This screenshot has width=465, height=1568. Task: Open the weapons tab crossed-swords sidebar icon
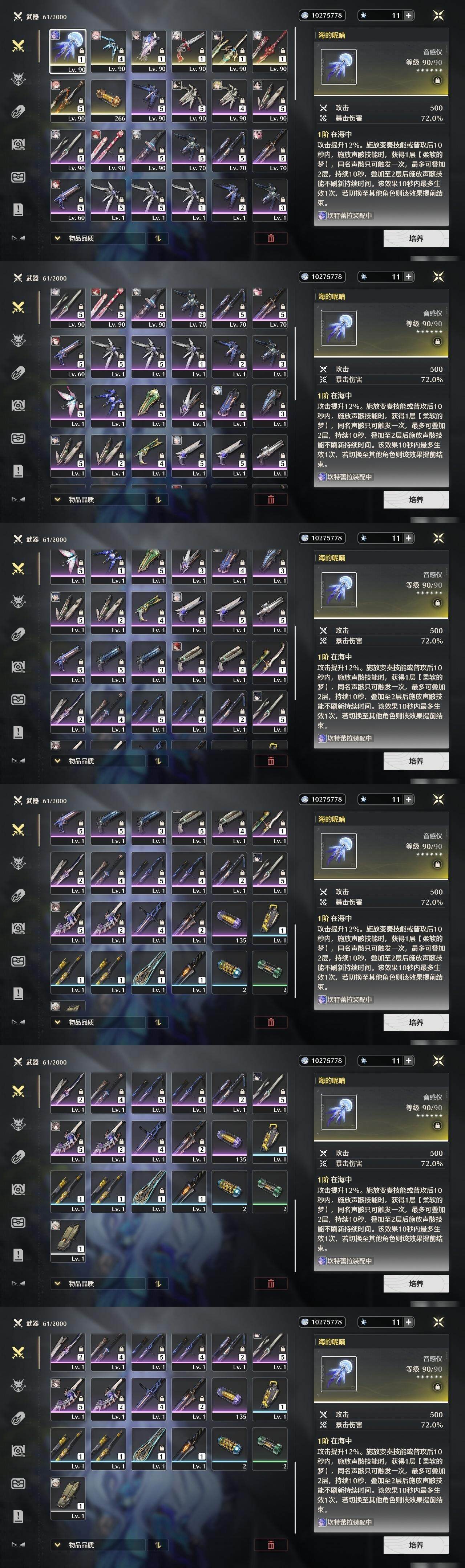tap(18, 46)
